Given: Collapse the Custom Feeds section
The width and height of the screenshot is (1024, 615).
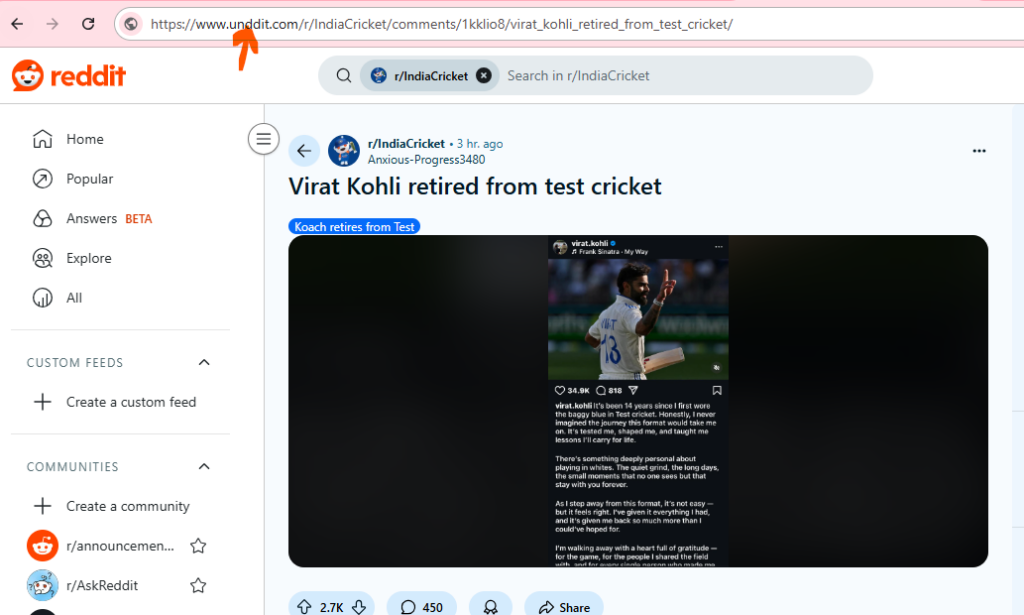Looking at the screenshot, I should (x=204, y=362).
